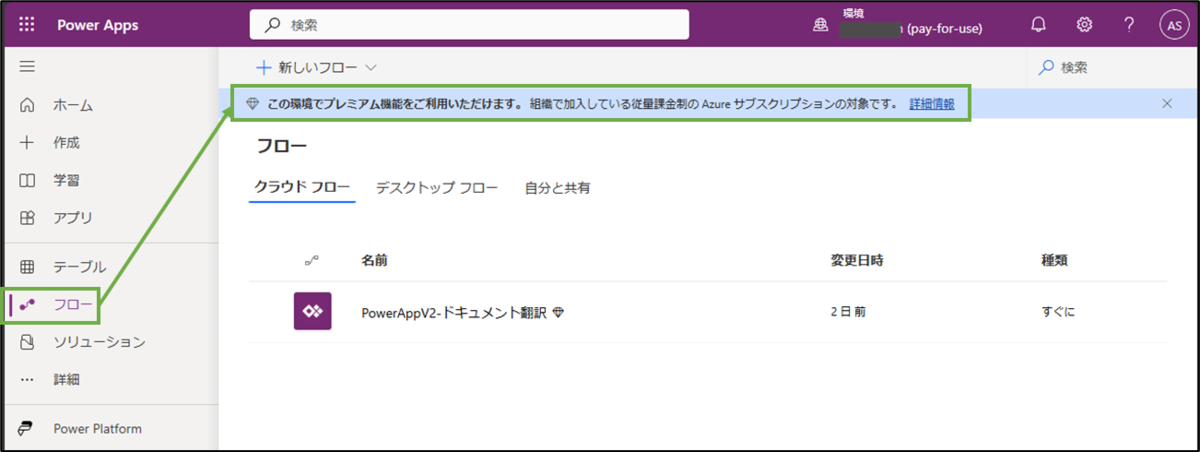Open the AS account avatar
Viewport: 1200px width, 452px height.
[x=1174, y=26]
